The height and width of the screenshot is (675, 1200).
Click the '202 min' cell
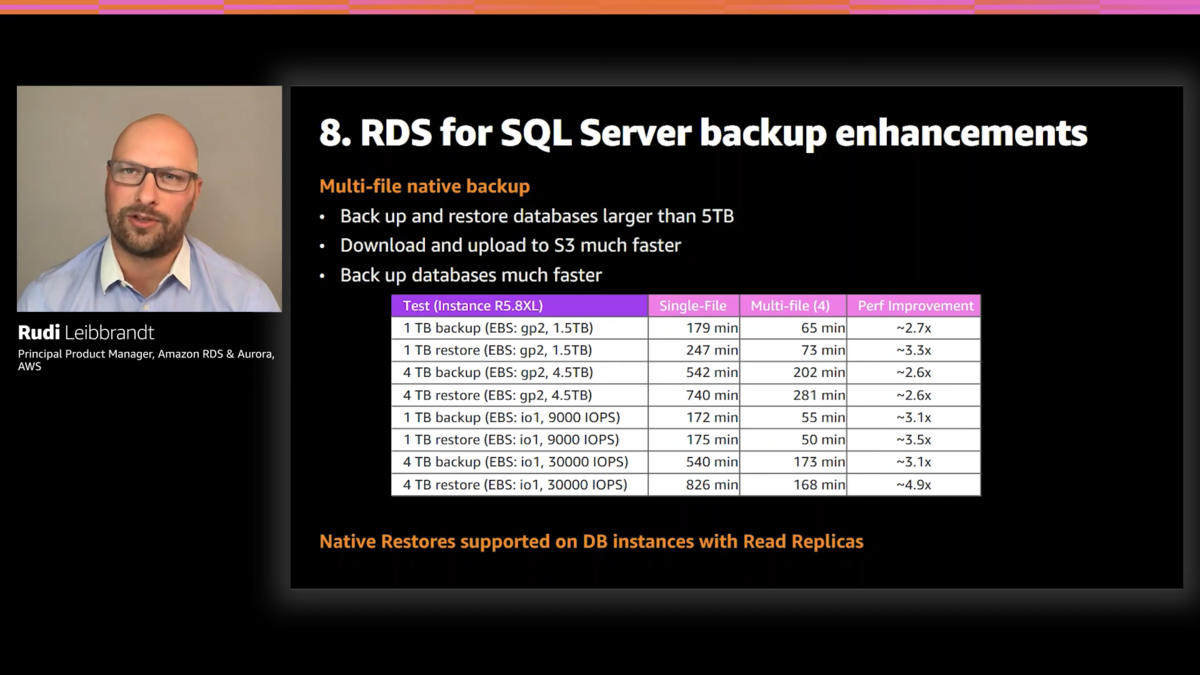(x=793, y=372)
